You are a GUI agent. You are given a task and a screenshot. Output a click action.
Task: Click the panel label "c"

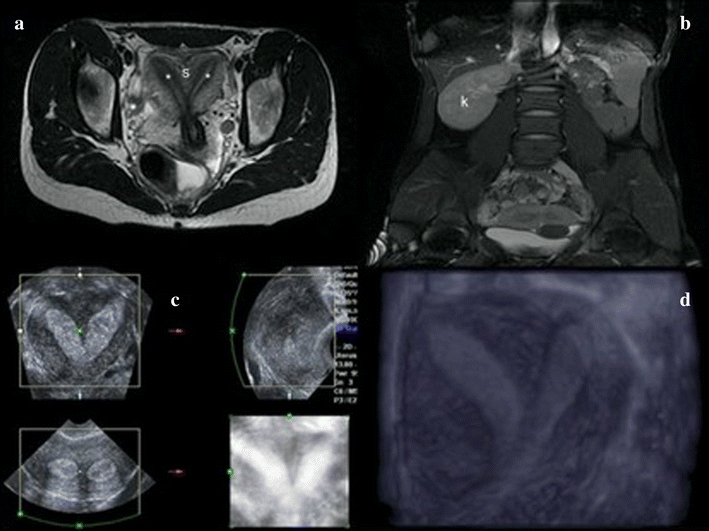tap(175, 300)
